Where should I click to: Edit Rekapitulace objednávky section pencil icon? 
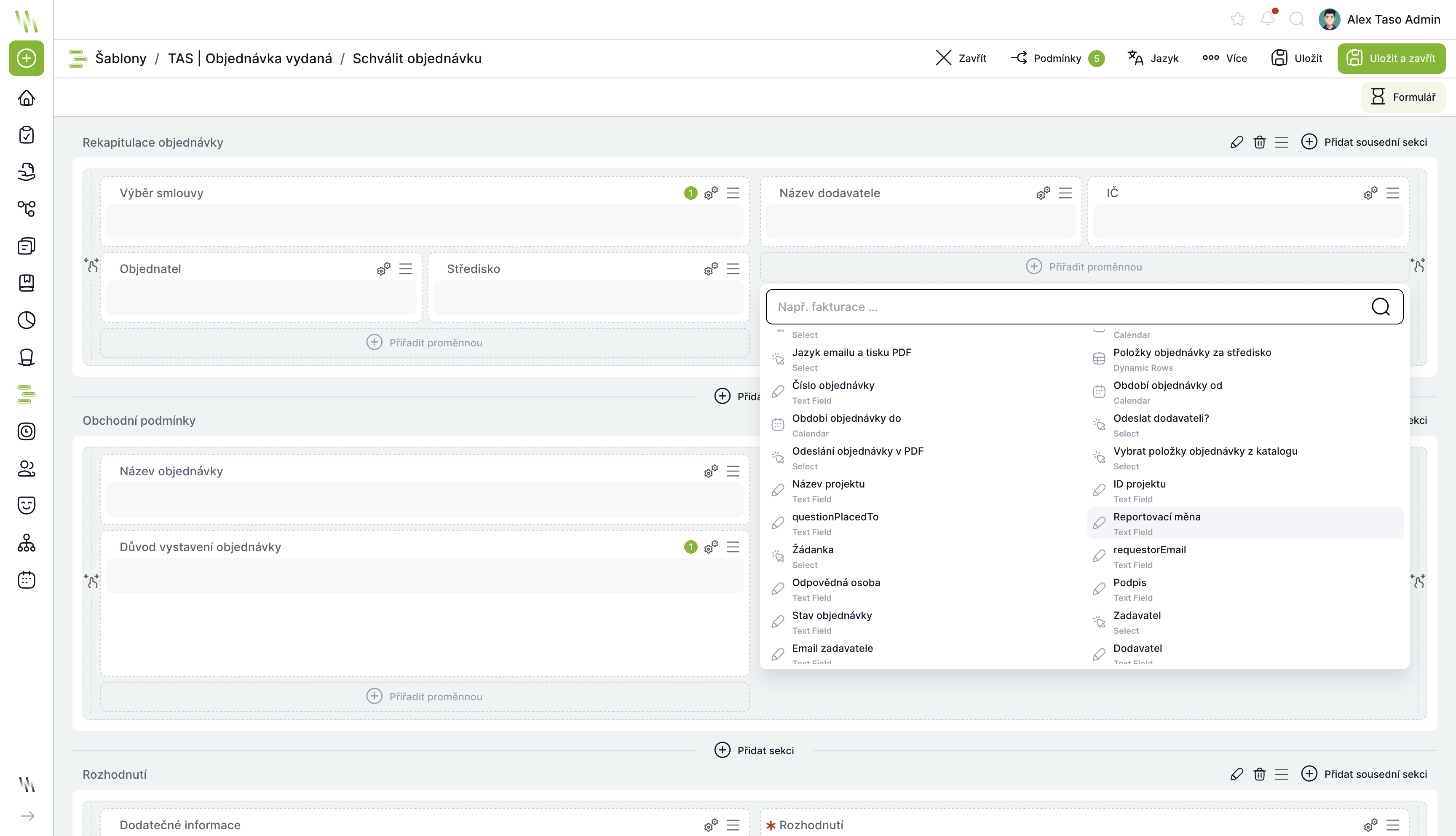coord(1237,142)
